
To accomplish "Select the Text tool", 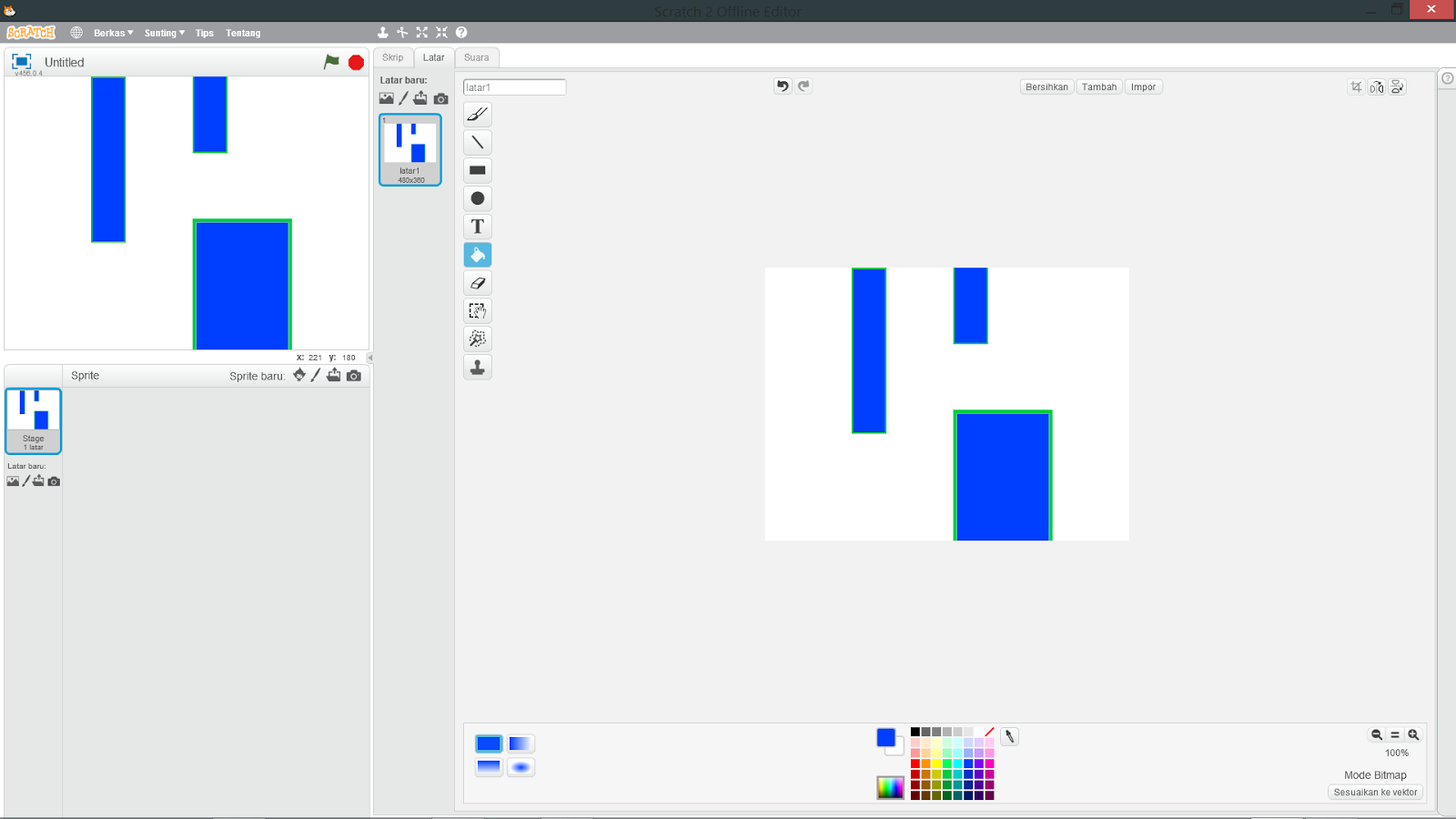I will click(x=477, y=227).
